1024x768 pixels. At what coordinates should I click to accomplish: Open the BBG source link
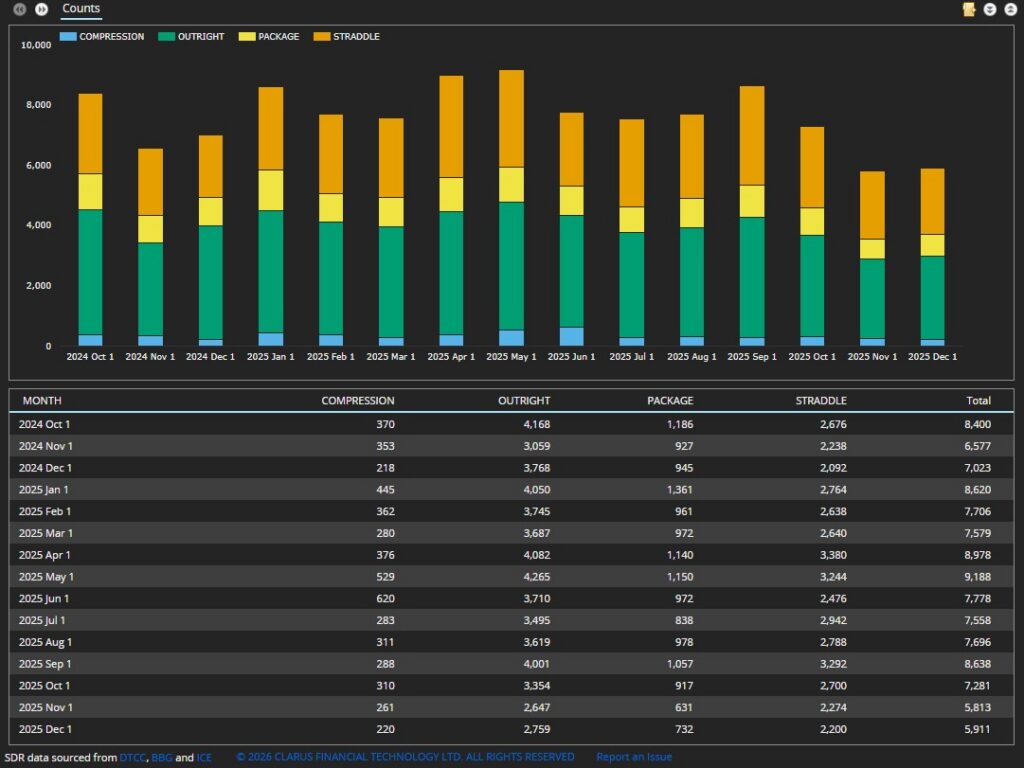(x=161, y=758)
